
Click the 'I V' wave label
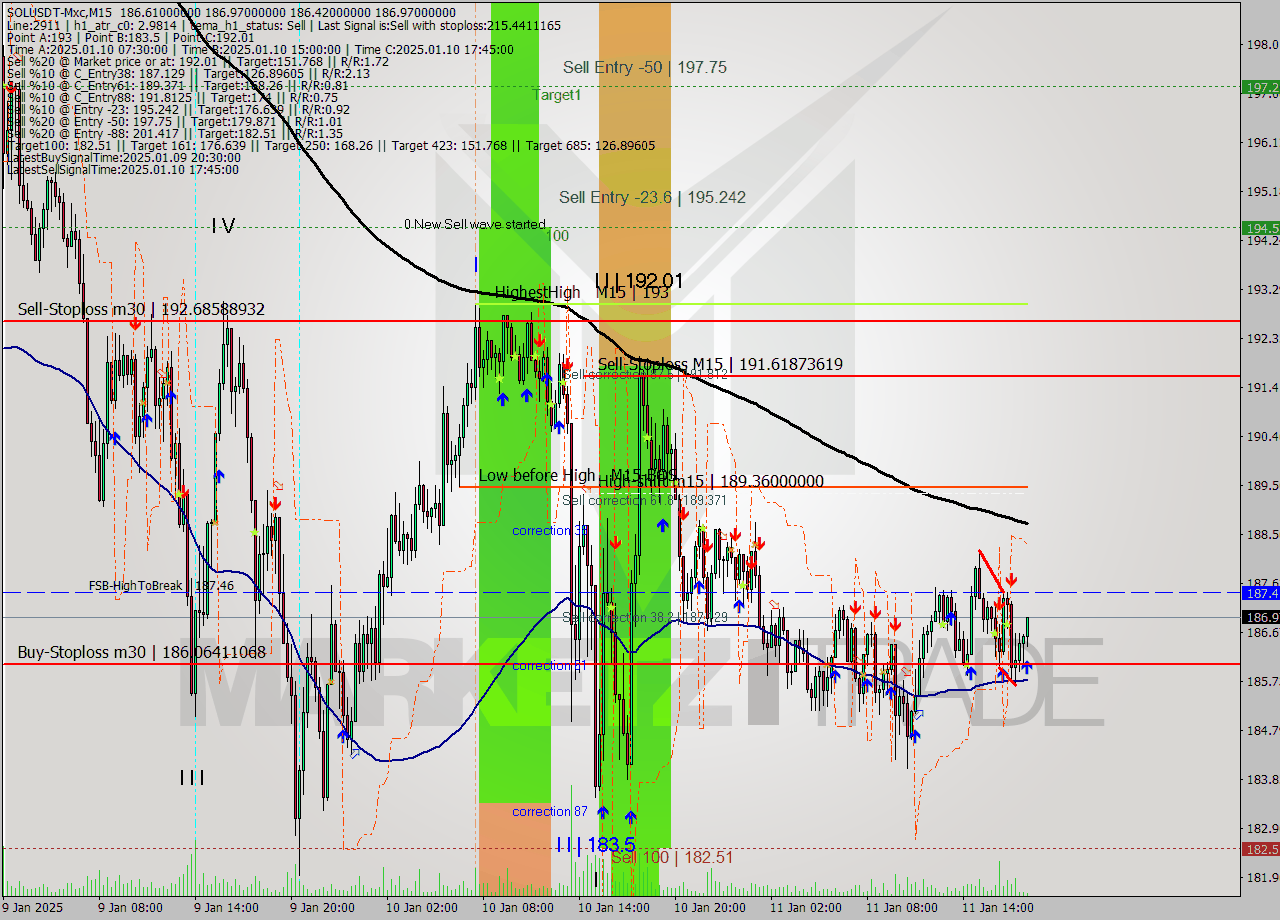click(x=223, y=226)
